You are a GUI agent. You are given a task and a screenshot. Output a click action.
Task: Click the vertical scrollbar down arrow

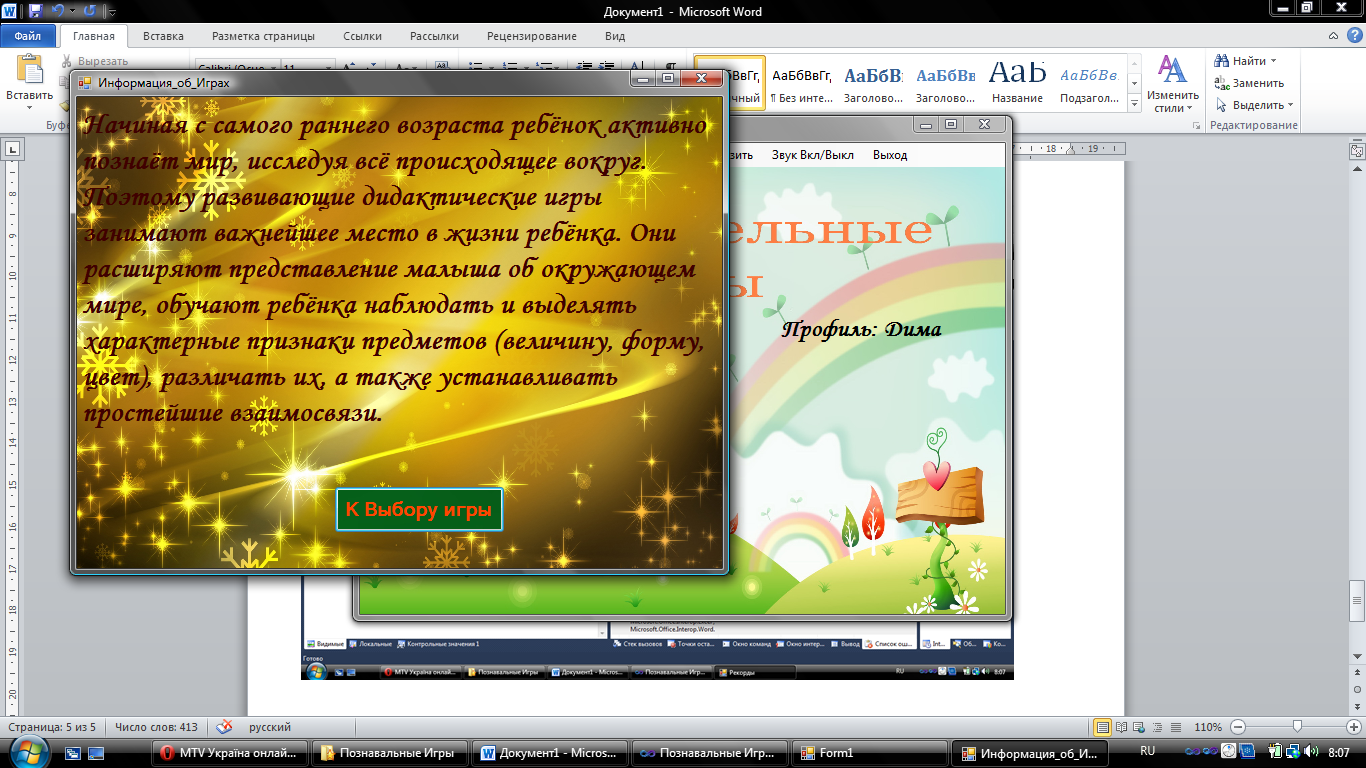tap(1357, 657)
